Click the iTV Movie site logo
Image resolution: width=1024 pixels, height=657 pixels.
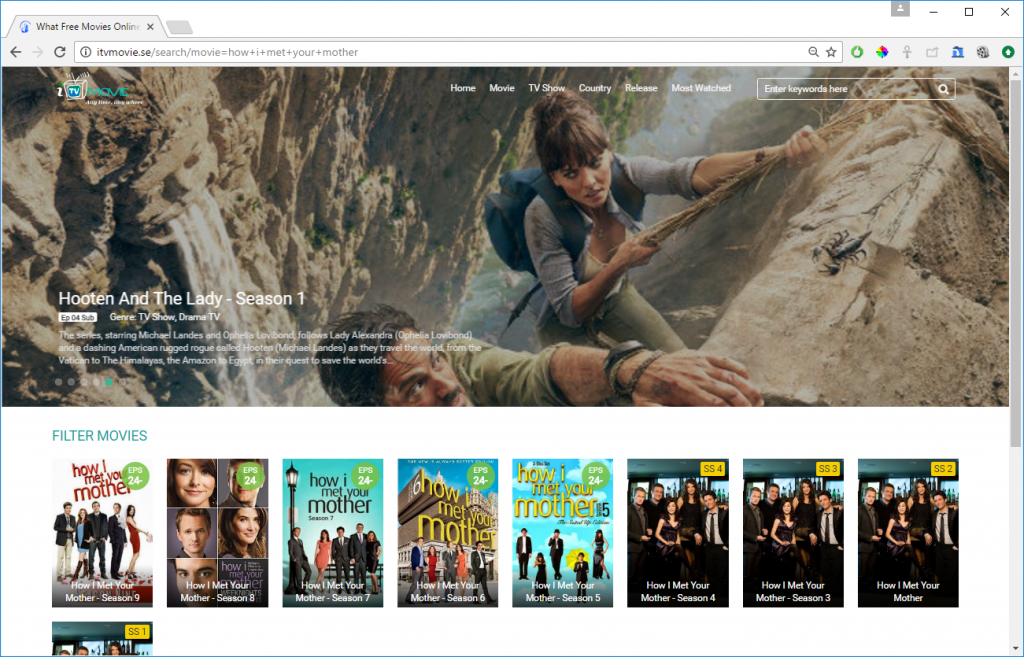coord(99,89)
